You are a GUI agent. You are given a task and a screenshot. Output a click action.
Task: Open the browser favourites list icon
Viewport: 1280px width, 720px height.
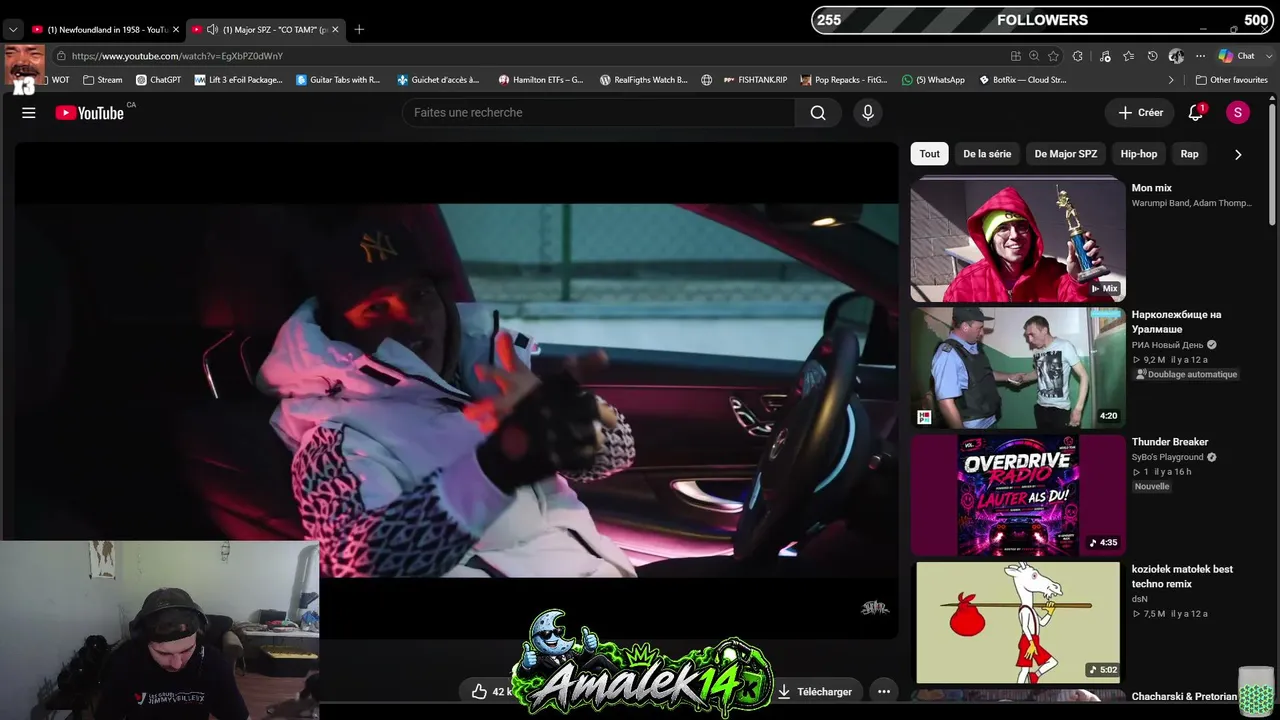click(1128, 56)
